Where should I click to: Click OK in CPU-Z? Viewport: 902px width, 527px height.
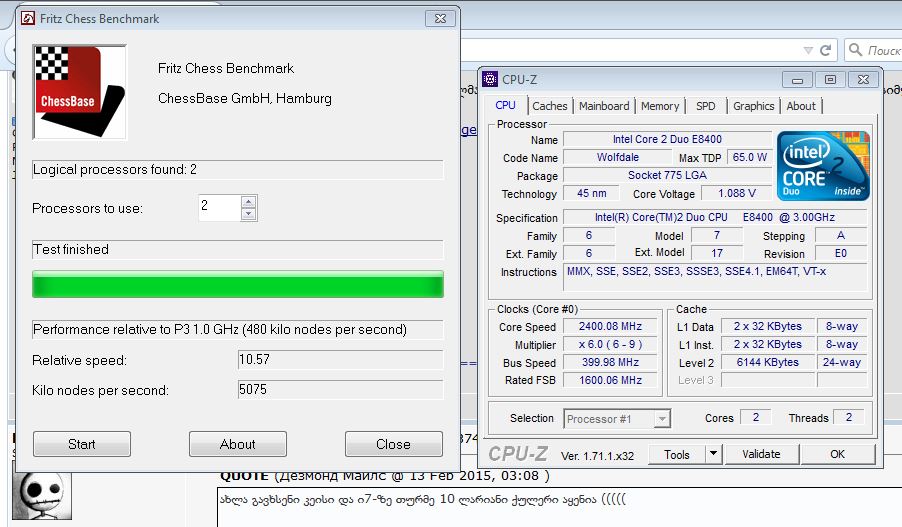(838, 454)
